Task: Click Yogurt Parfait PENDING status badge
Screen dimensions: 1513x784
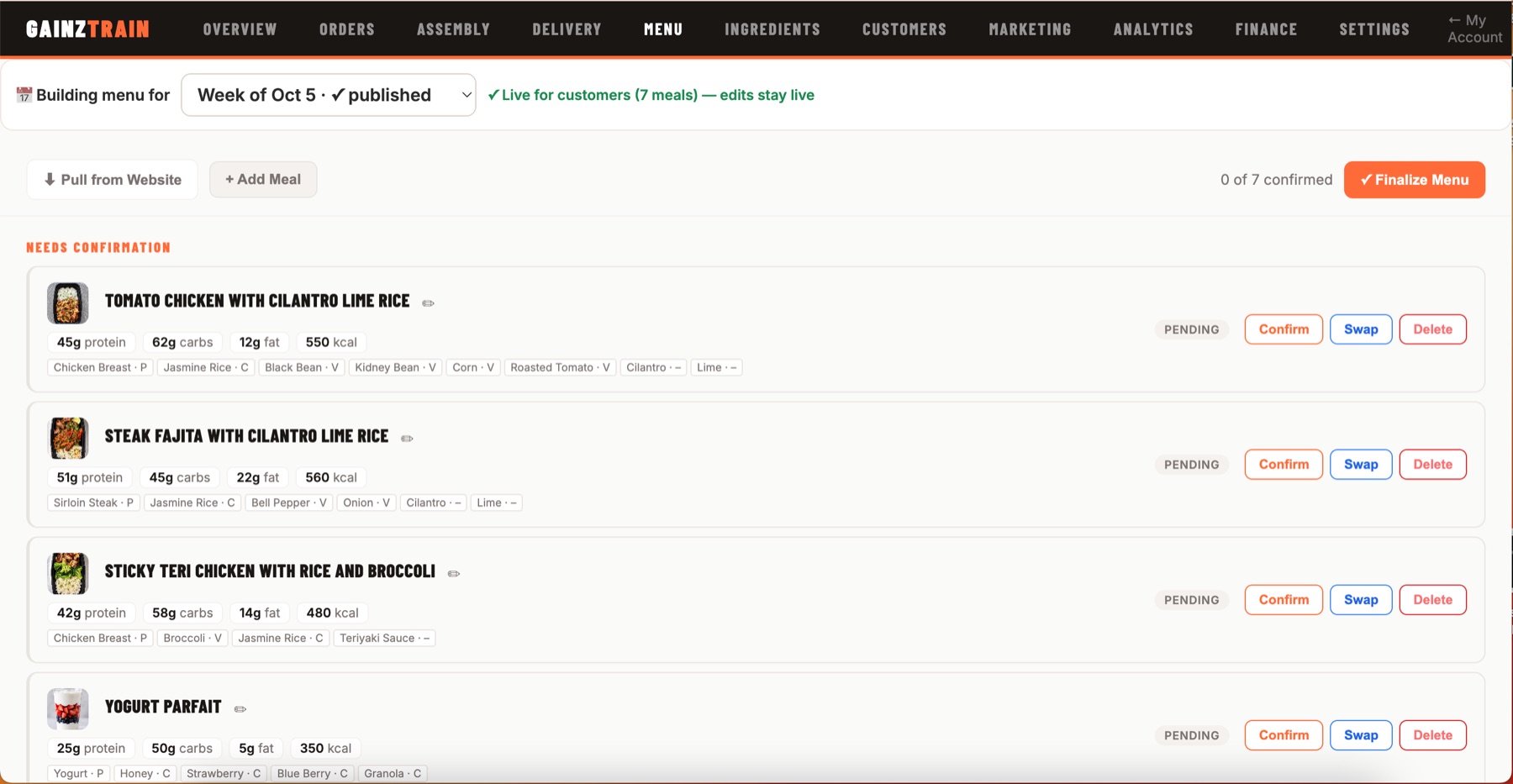Action: (1192, 735)
